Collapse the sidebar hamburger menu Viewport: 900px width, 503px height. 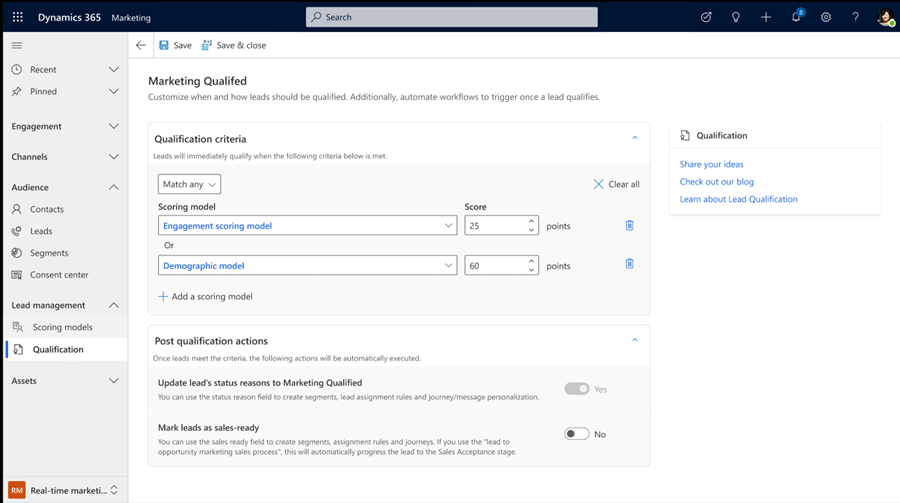coord(17,45)
